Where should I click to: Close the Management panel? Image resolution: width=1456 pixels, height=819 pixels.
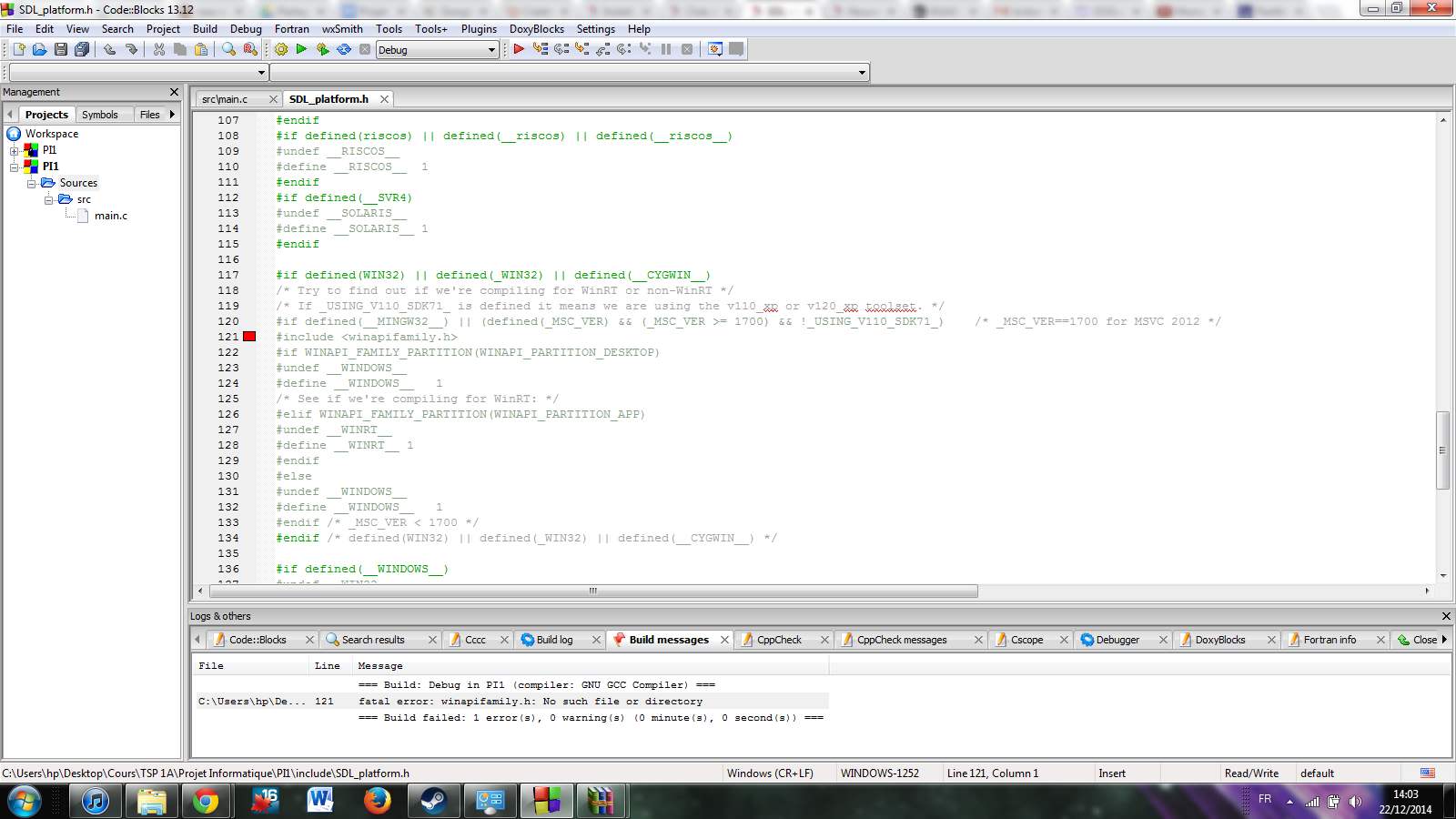pyautogui.click(x=175, y=92)
